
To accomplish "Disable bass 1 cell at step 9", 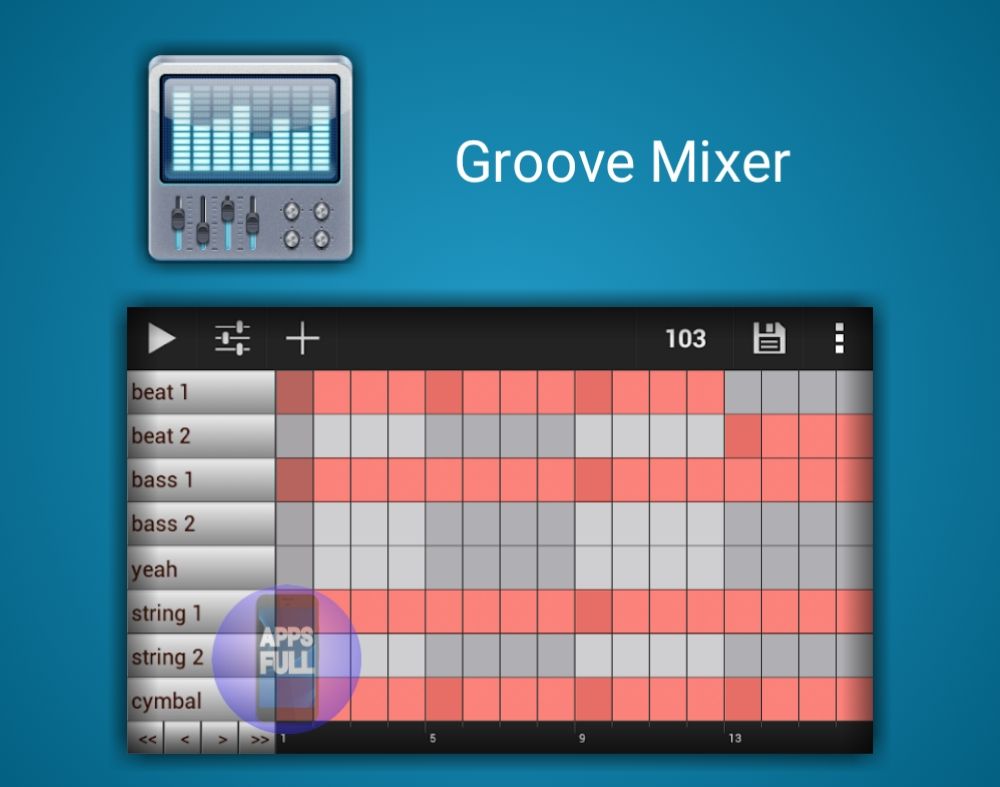I will (594, 480).
